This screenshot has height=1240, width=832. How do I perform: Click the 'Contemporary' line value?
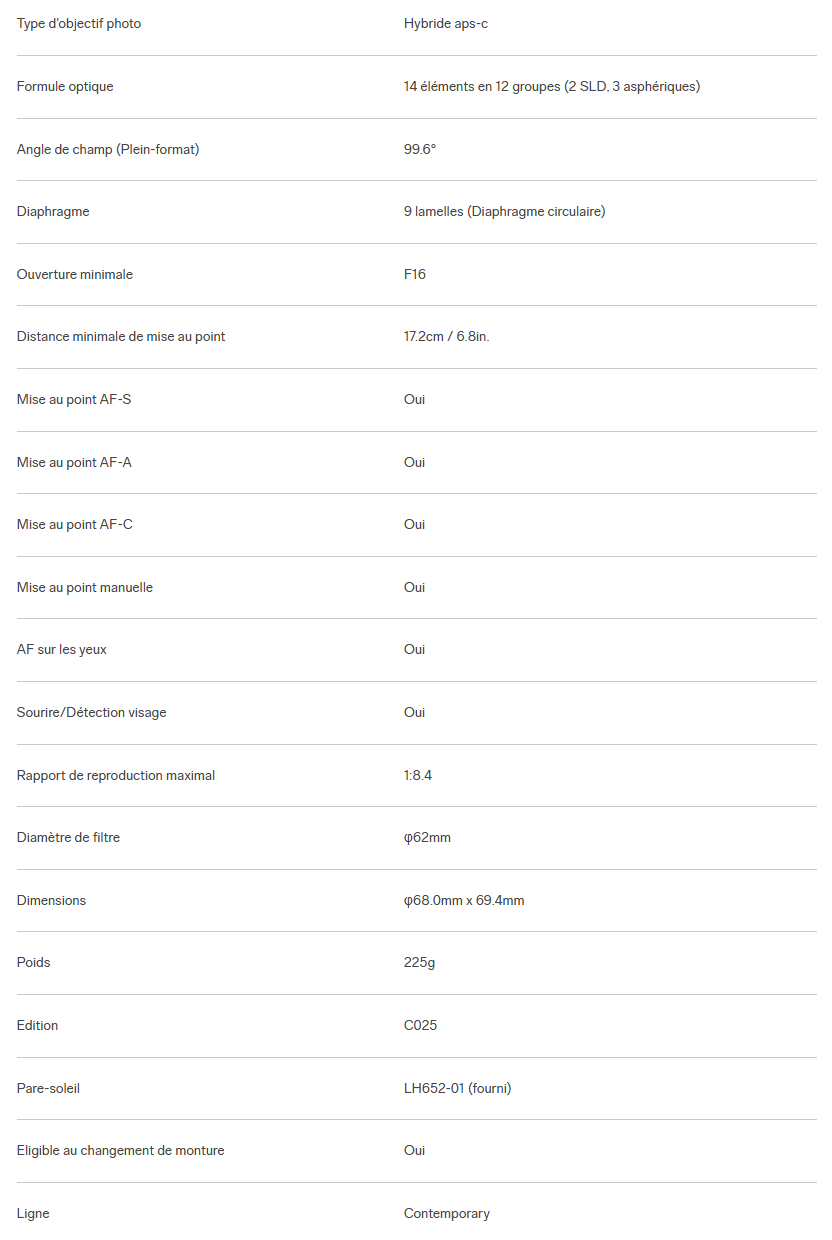446,1213
